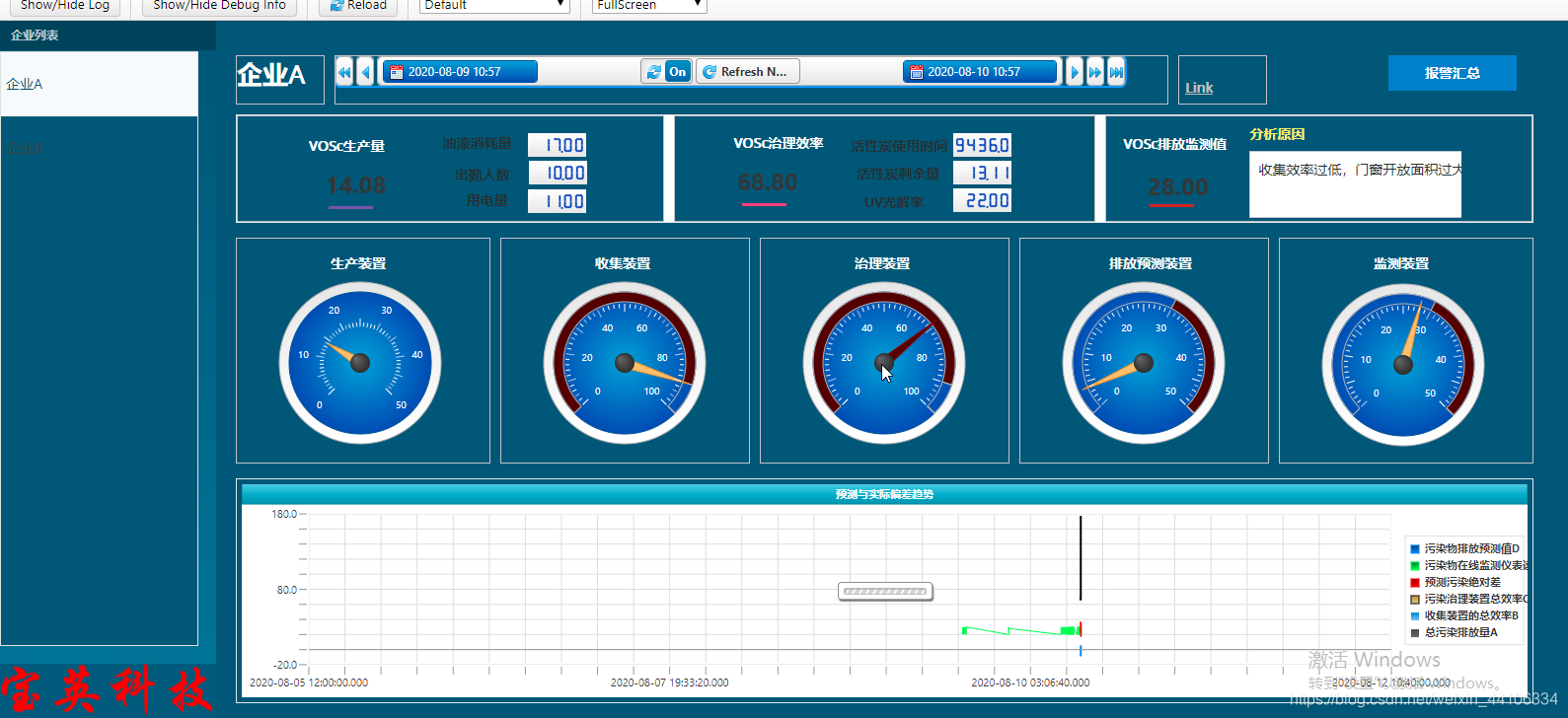Open start date calendar 2020-08-09 10:57
This screenshot has height=718, width=1568.
(460, 72)
